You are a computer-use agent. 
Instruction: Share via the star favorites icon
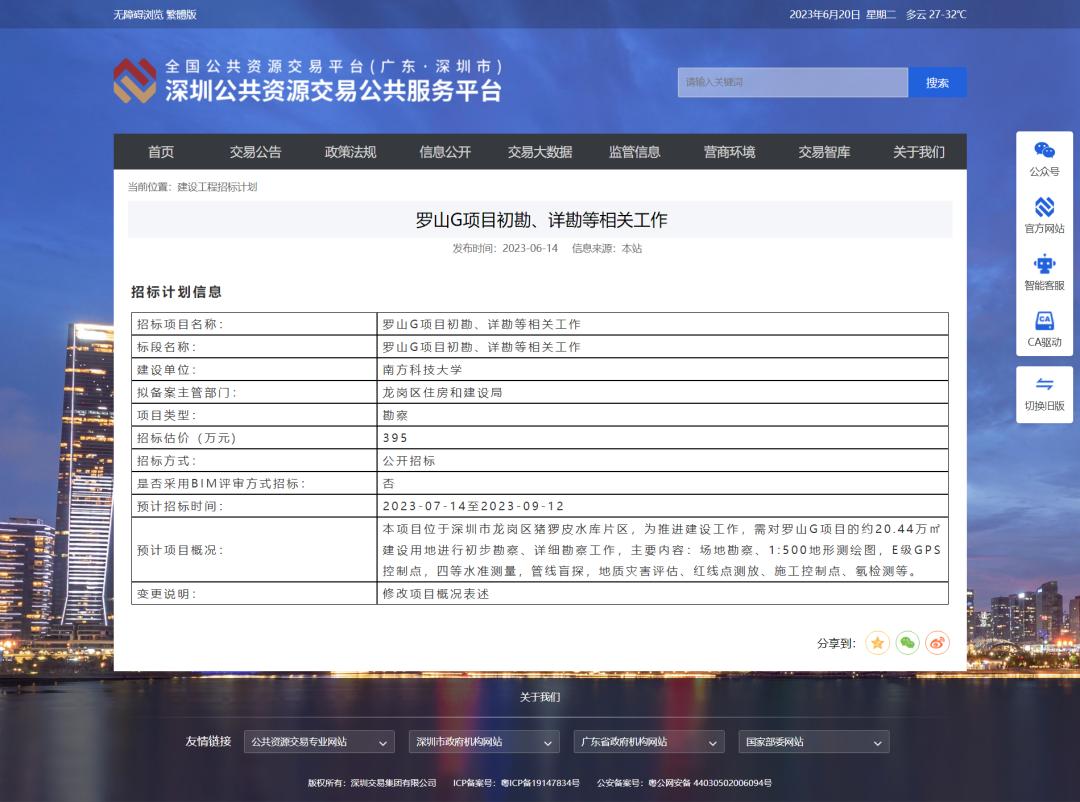coord(878,643)
